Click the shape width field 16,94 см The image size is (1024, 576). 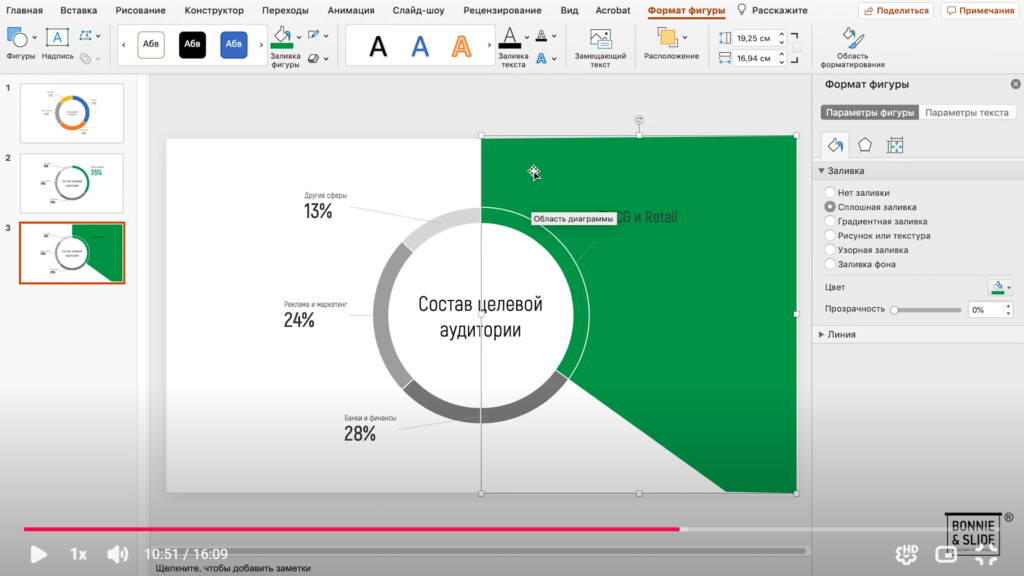point(754,58)
